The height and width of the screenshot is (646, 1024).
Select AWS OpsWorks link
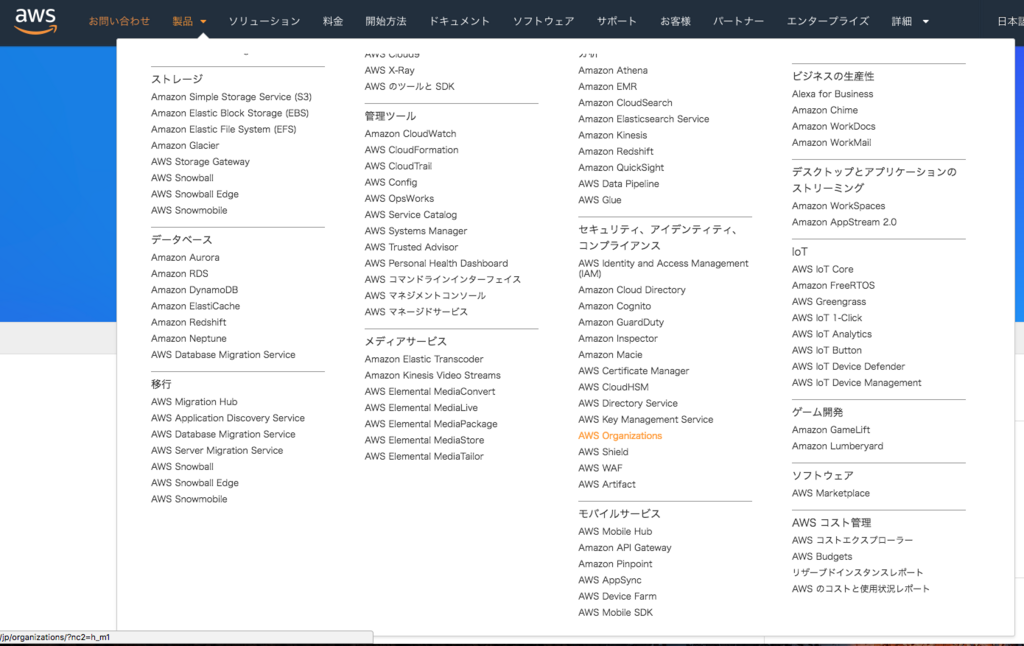(x=399, y=199)
